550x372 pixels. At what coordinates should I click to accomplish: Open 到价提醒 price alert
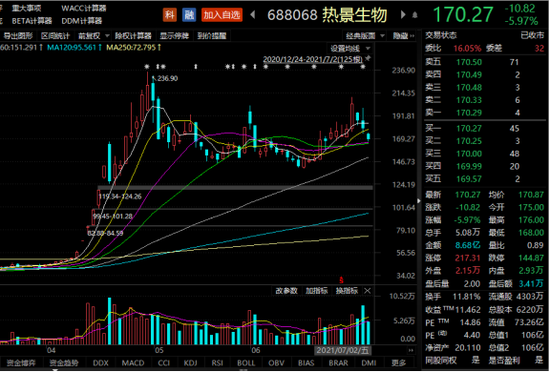(x=212, y=36)
